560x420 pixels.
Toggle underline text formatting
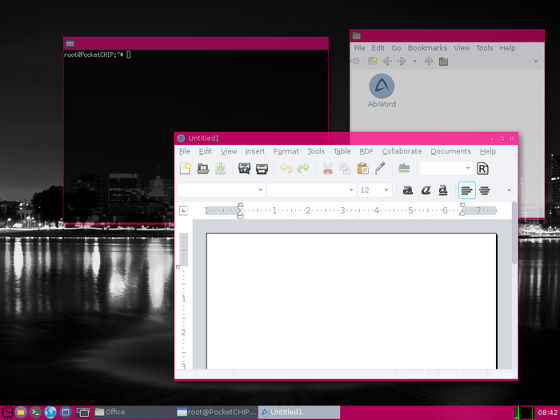[x=443, y=190]
